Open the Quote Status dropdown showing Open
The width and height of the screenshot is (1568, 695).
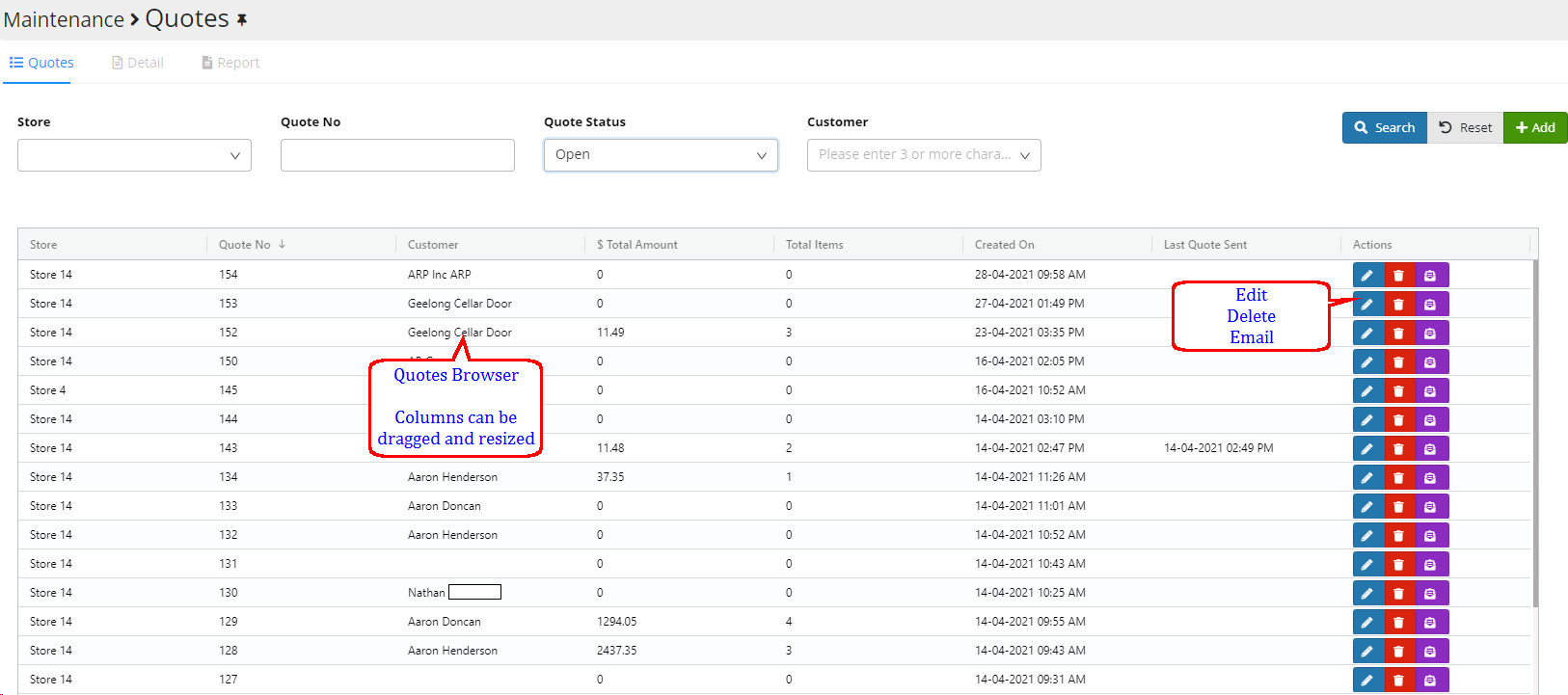coord(661,155)
